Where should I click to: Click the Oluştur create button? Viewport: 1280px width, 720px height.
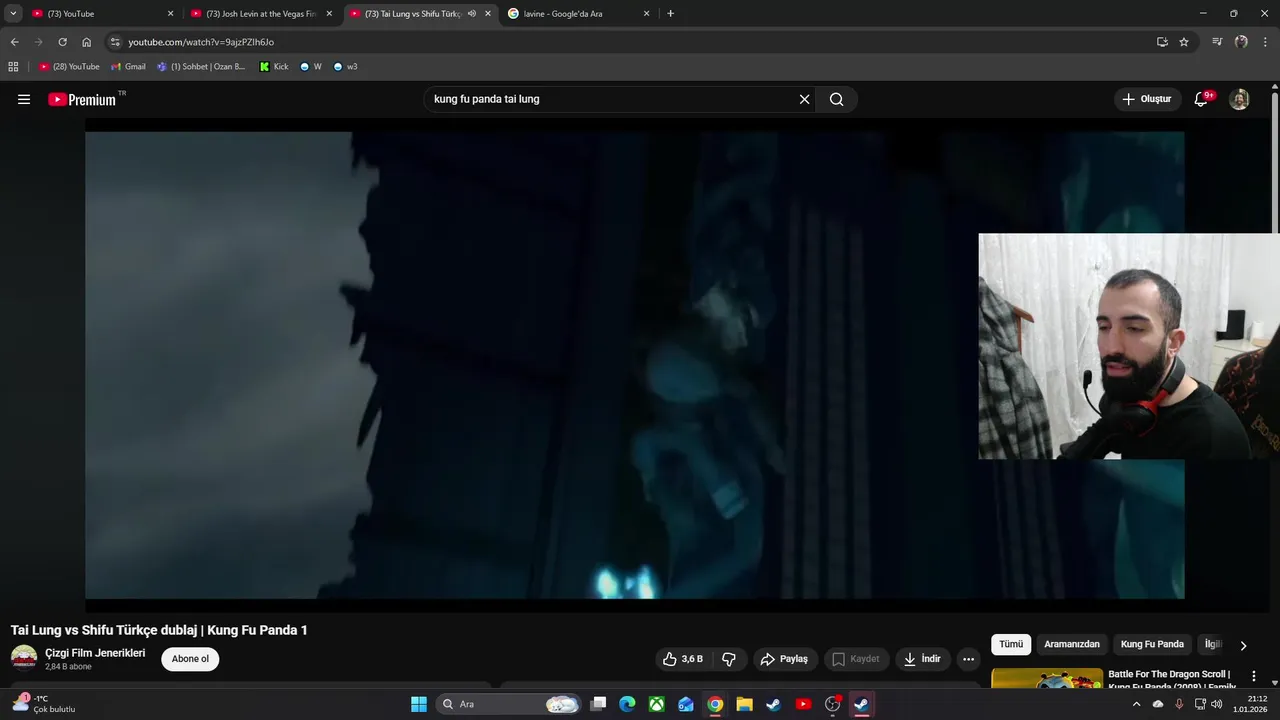tap(1146, 99)
